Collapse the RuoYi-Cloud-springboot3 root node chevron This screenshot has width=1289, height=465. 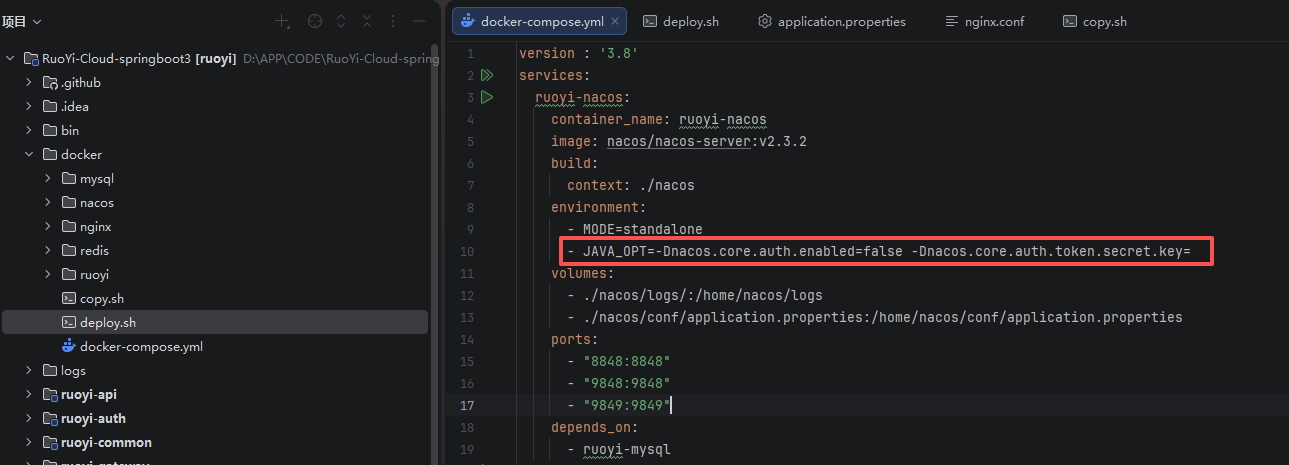(x=11, y=59)
